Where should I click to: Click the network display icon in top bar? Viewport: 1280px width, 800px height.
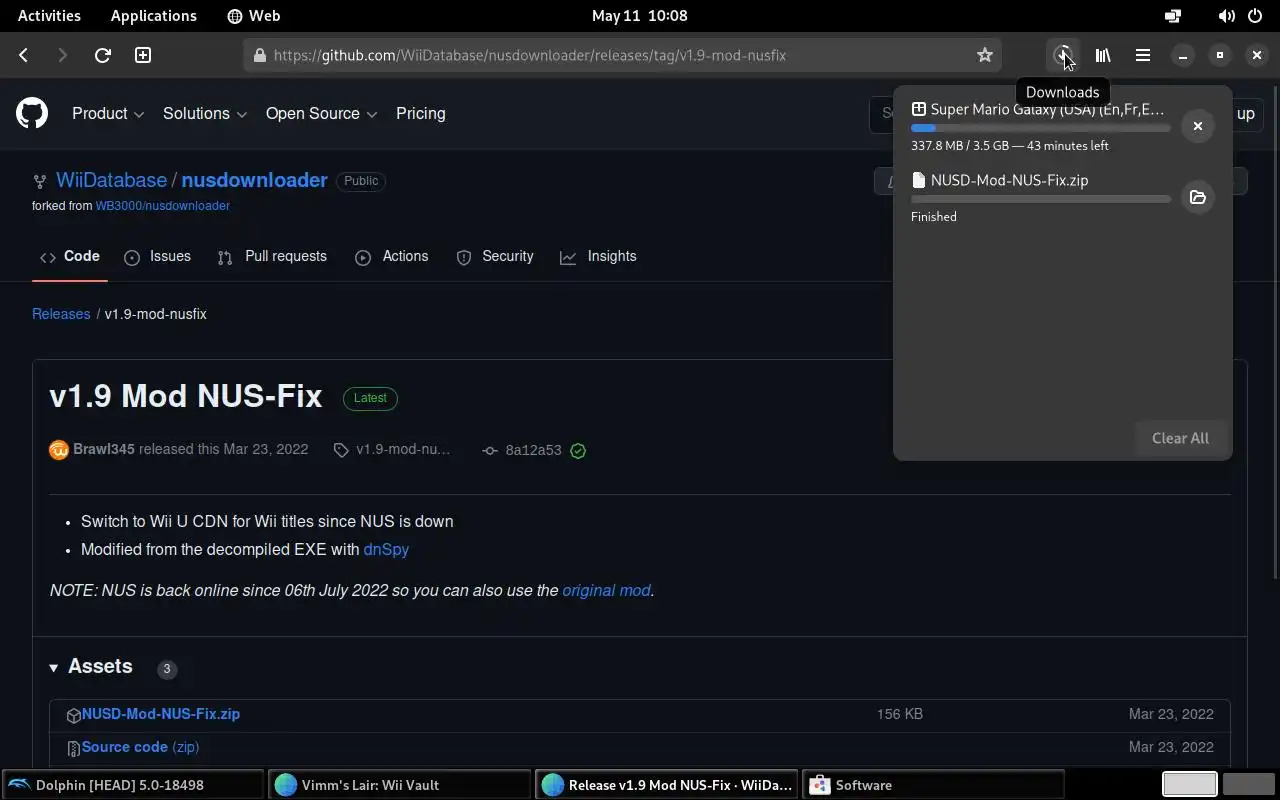[1173, 16]
